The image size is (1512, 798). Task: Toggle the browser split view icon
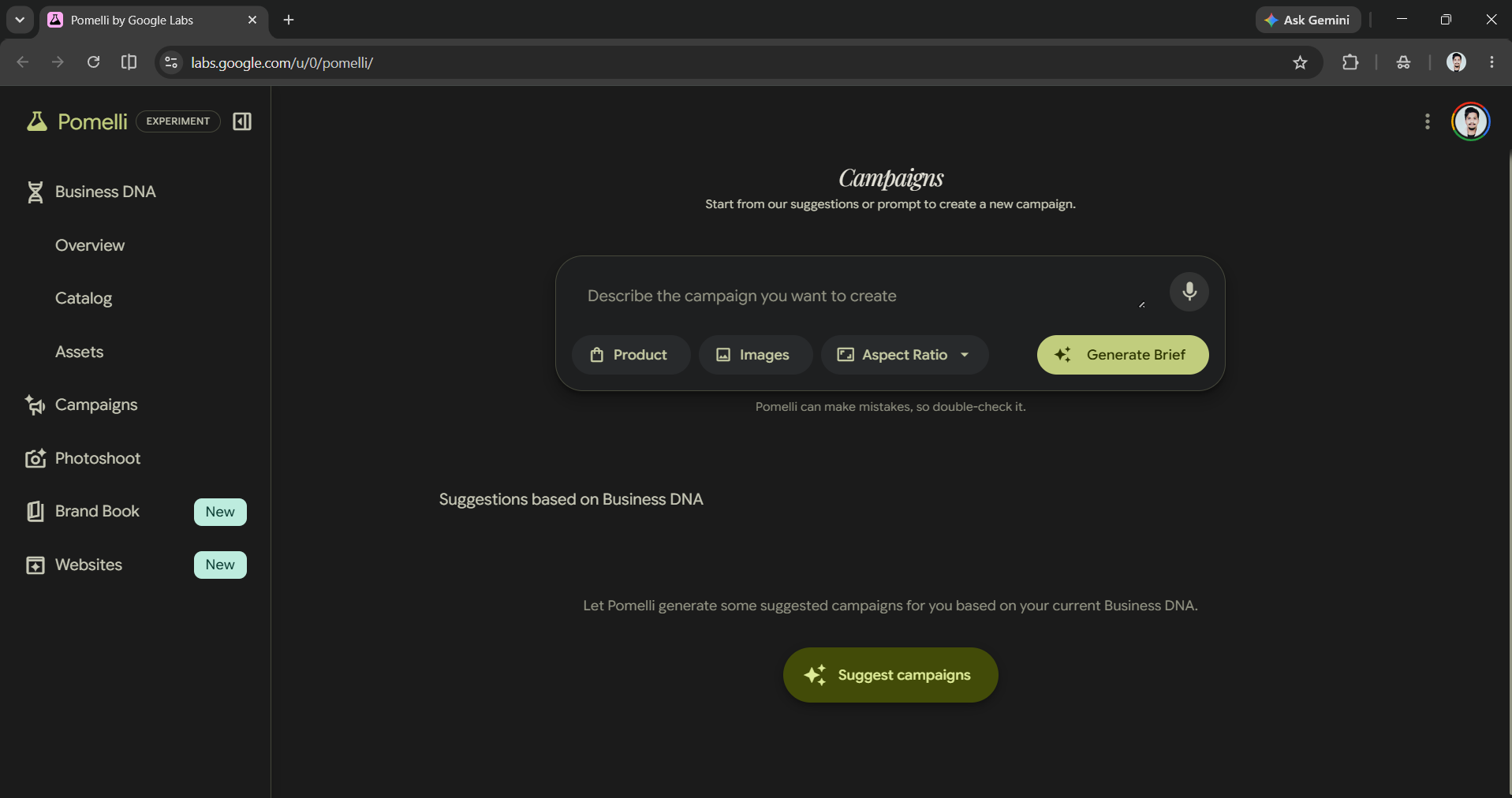coord(129,62)
